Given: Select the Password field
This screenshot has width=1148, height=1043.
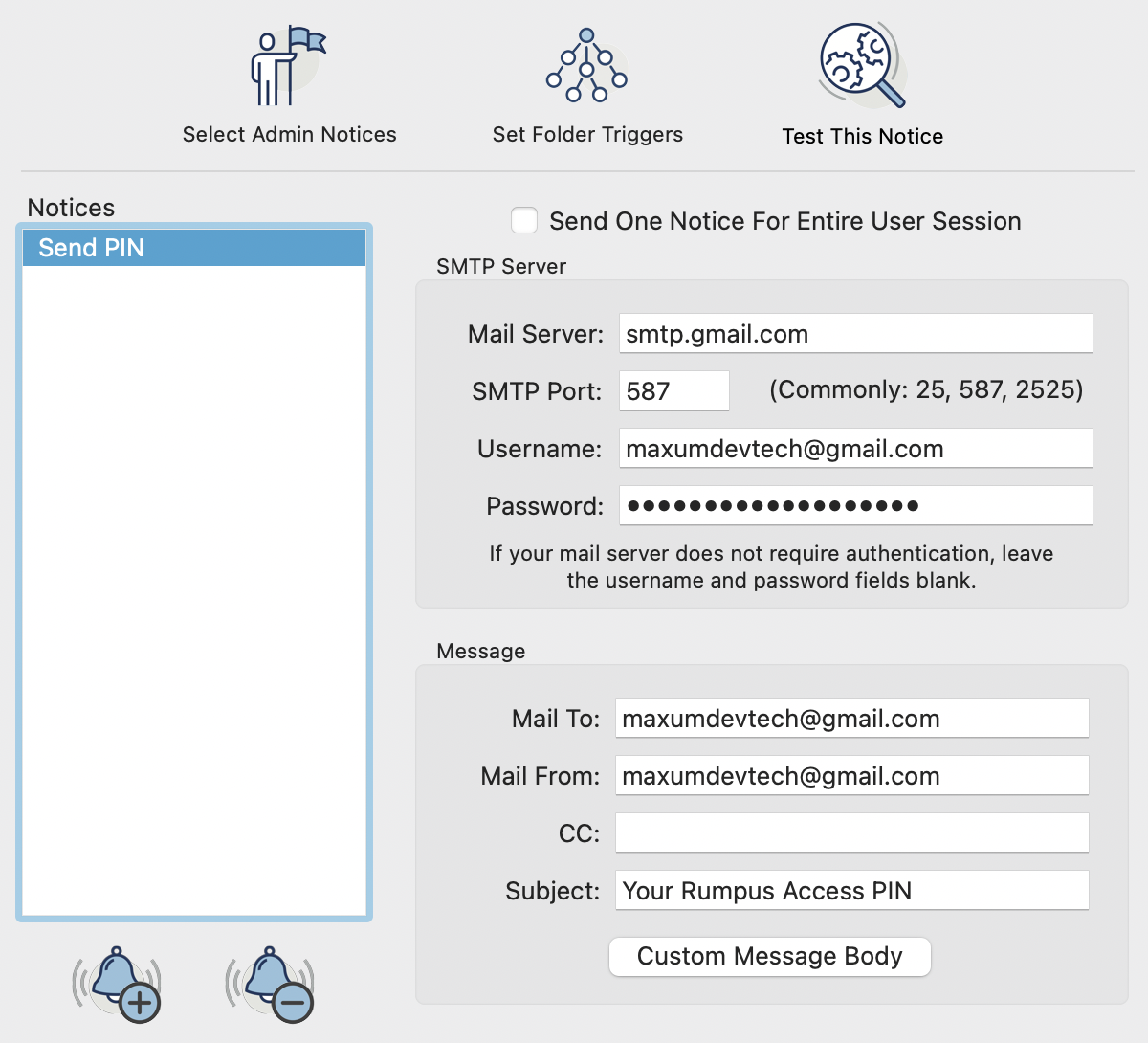Looking at the screenshot, I should [855, 506].
